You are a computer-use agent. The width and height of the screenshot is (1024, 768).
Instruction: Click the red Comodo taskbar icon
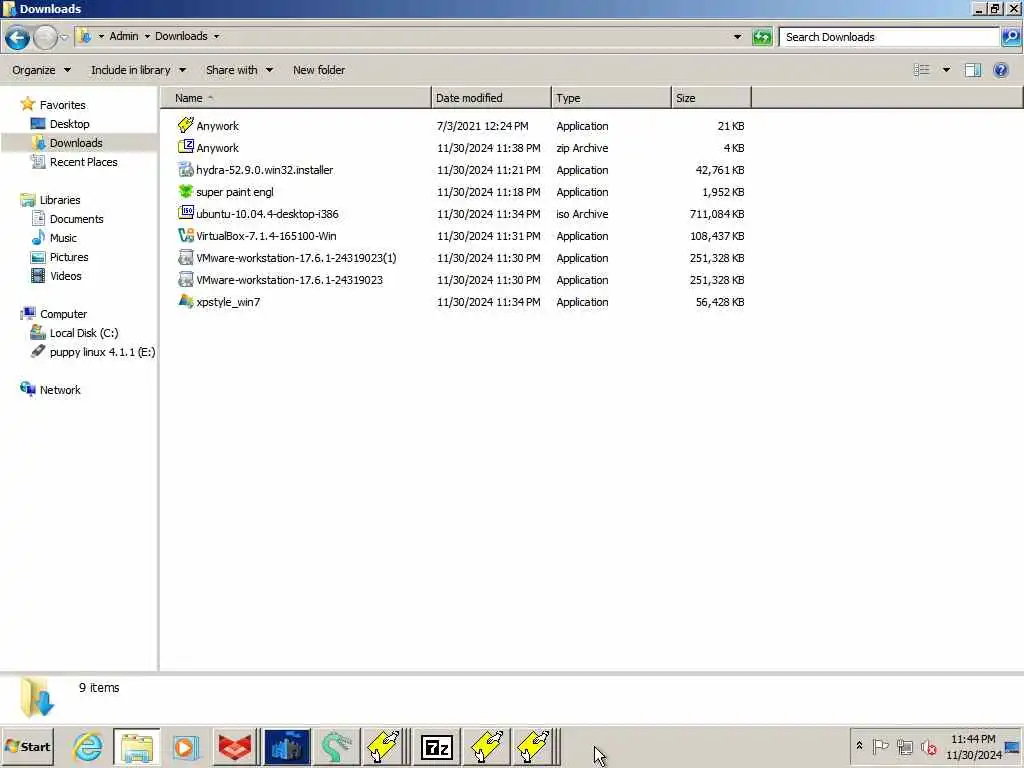(235, 746)
